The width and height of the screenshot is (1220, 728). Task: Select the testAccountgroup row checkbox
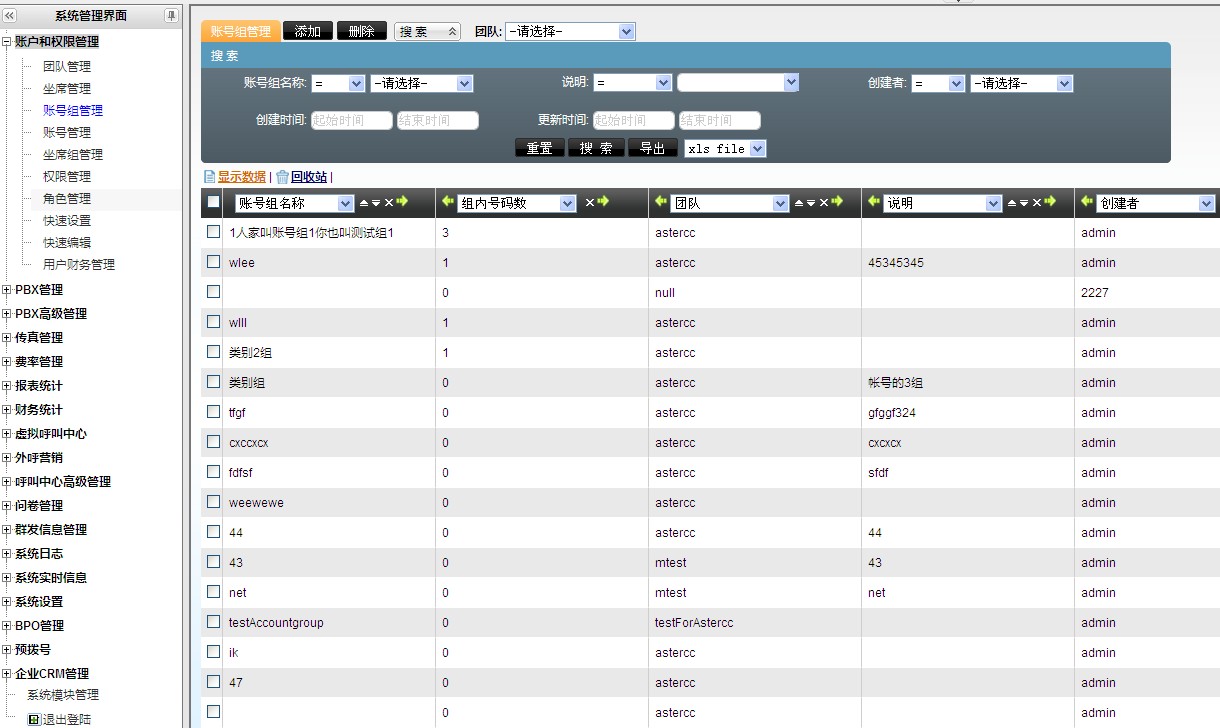(x=213, y=622)
